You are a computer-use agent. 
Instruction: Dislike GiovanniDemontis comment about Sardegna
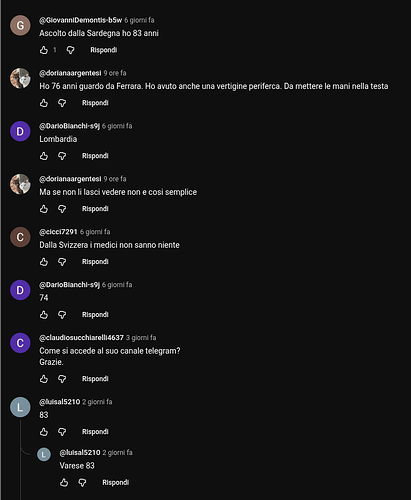tap(70, 50)
